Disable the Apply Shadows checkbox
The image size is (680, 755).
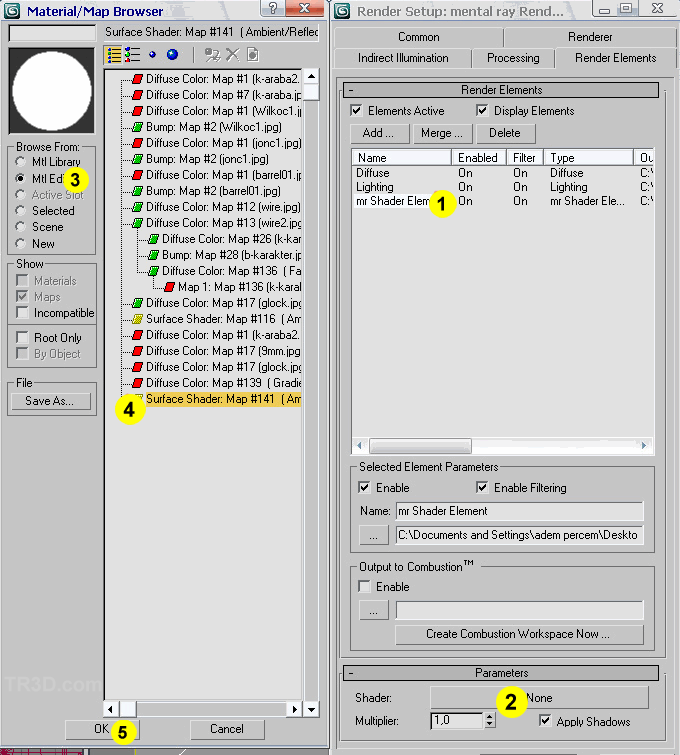[x=545, y=720]
